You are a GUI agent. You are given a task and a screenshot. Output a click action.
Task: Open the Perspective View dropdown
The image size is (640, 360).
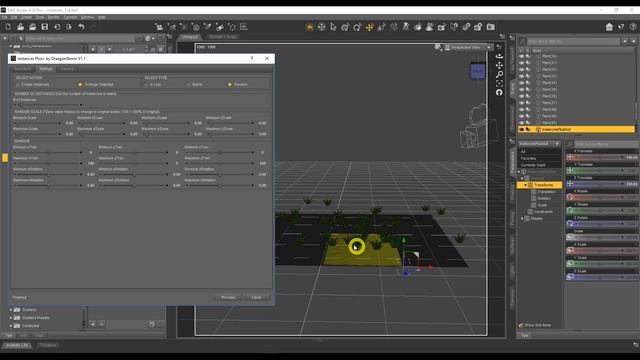(469, 47)
